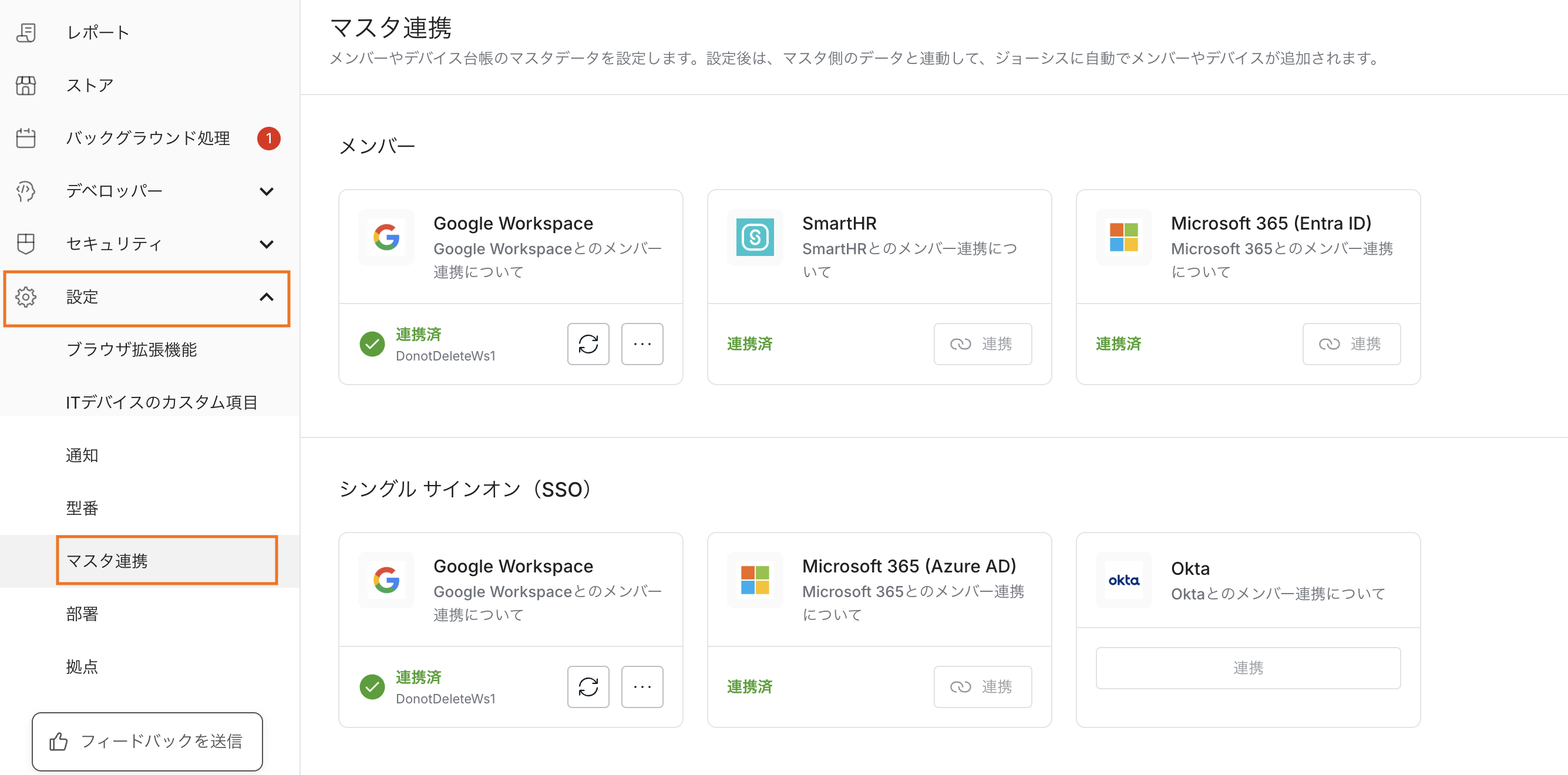
Task: Click the 連携 button for Microsoft 365 (Azure AD)
Action: tap(982, 687)
